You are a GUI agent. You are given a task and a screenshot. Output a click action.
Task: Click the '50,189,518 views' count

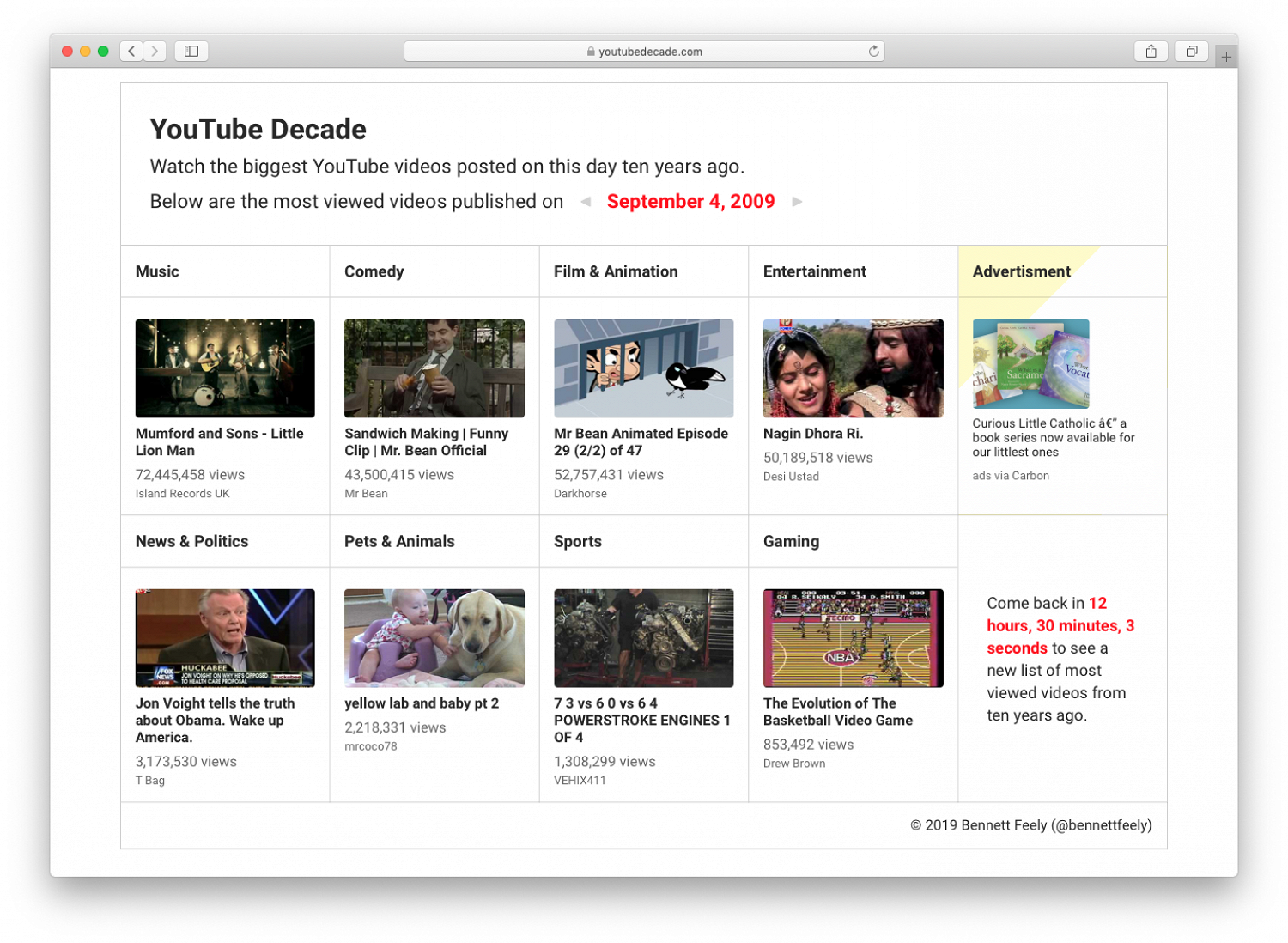coord(818,458)
